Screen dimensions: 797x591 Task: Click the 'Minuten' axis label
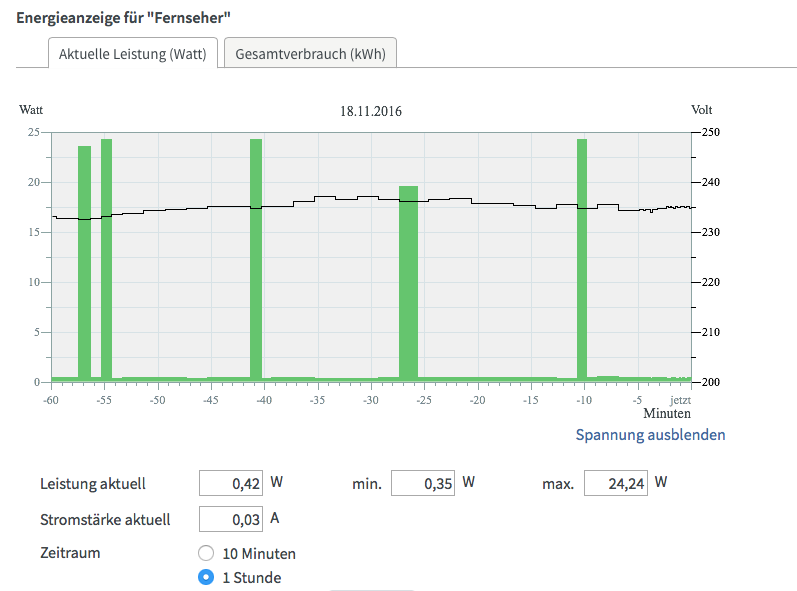pyautogui.click(x=668, y=413)
